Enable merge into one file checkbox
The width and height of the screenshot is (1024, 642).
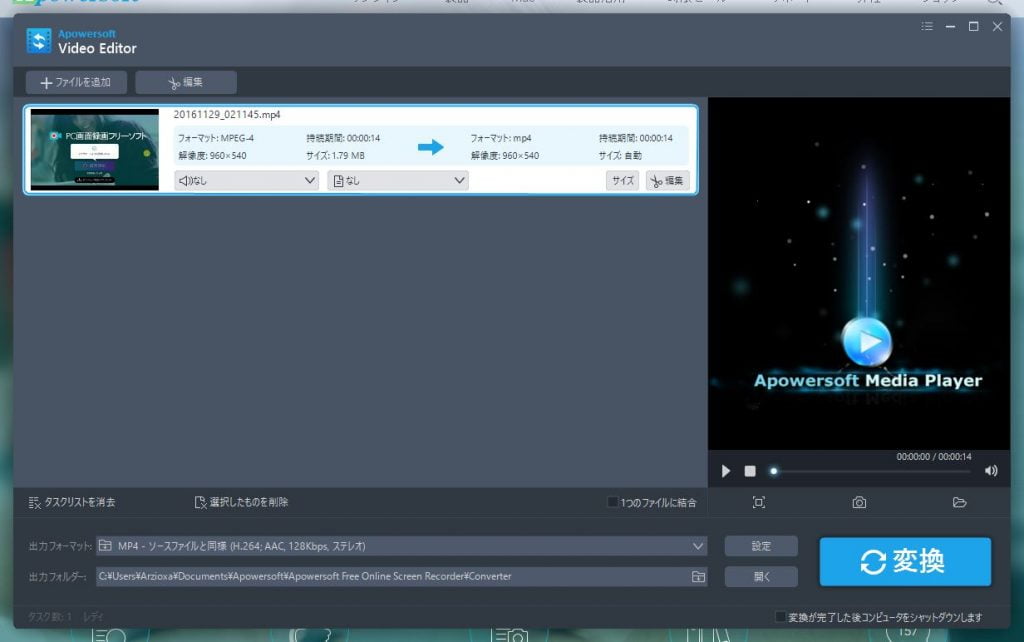click(x=613, y=502)
